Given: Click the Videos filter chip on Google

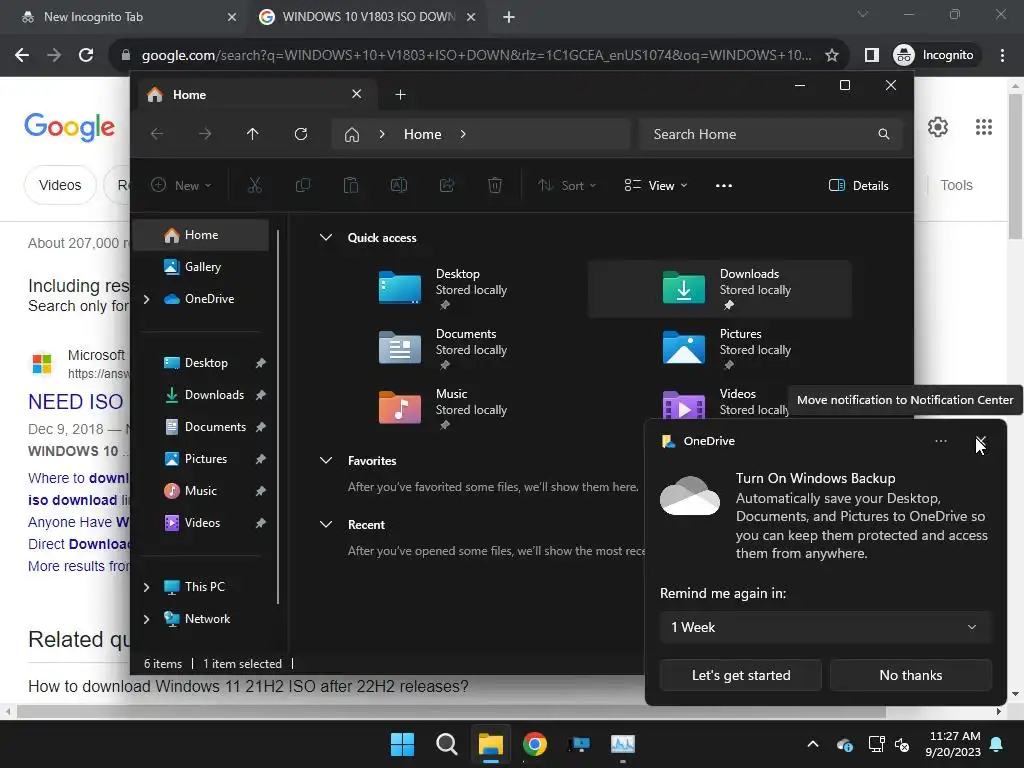Looking at the screenshot, I should coord(60,185).
